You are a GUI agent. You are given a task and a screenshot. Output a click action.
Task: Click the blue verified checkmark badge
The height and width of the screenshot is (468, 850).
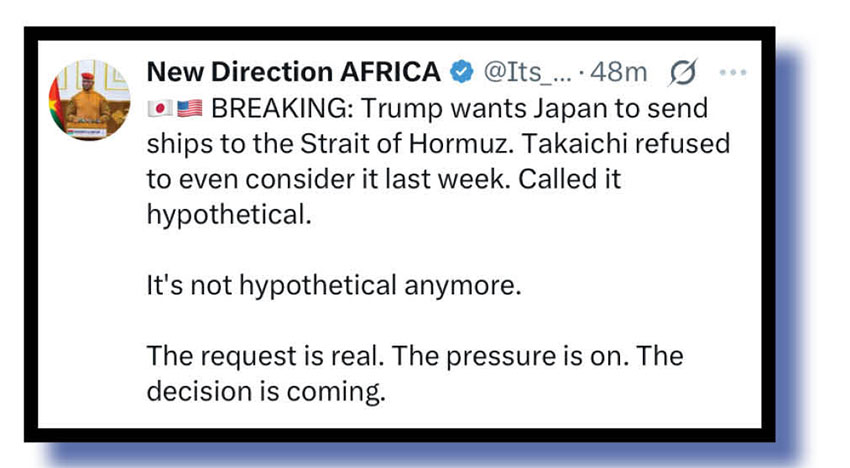(x=461, y=73)
